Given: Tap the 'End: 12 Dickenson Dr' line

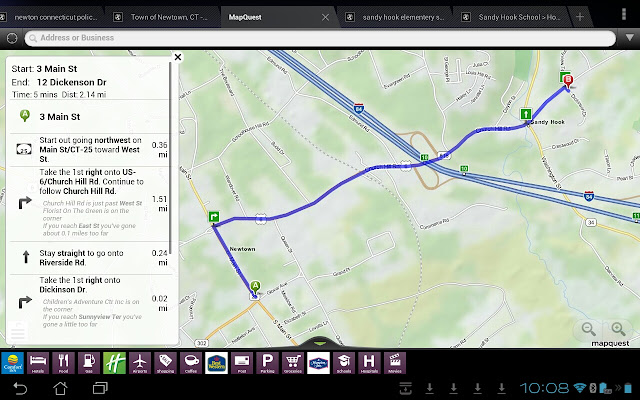Looking at the screenshot, I should 59,82.
